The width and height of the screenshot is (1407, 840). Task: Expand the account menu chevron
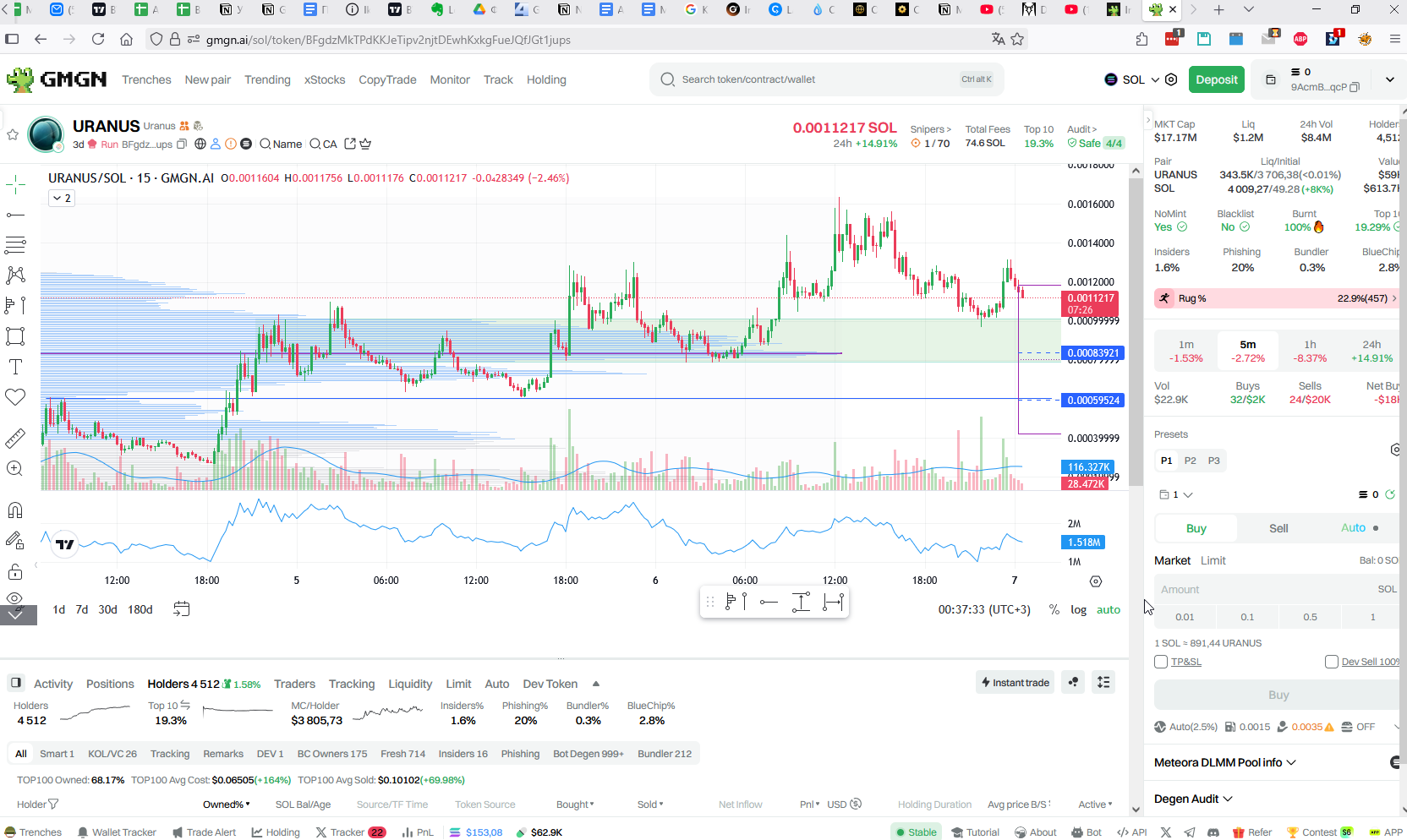pos(1389,79)
